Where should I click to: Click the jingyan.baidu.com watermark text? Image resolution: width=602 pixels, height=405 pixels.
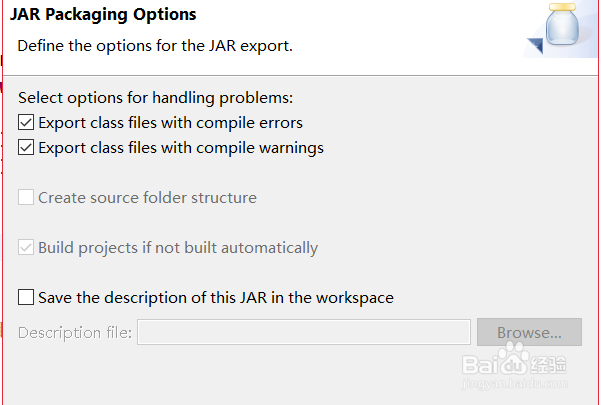514,384
